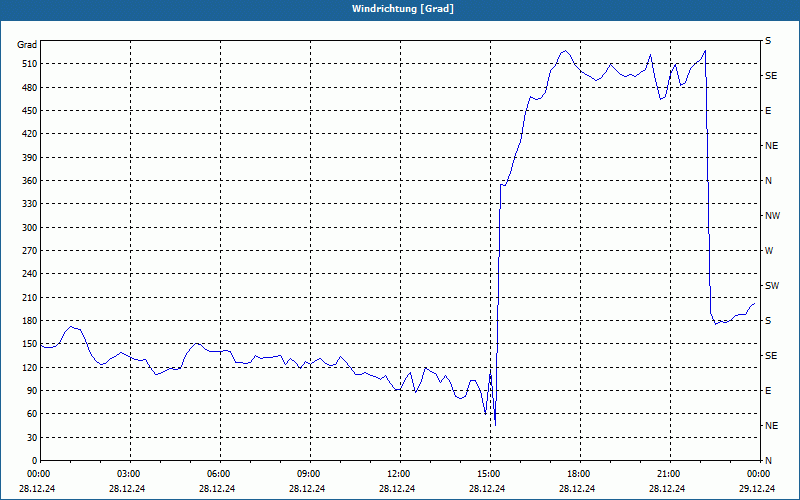Click the E compass label at 90 level
The width and height of the screenshot is (800, 500).
tap(768, 391)
